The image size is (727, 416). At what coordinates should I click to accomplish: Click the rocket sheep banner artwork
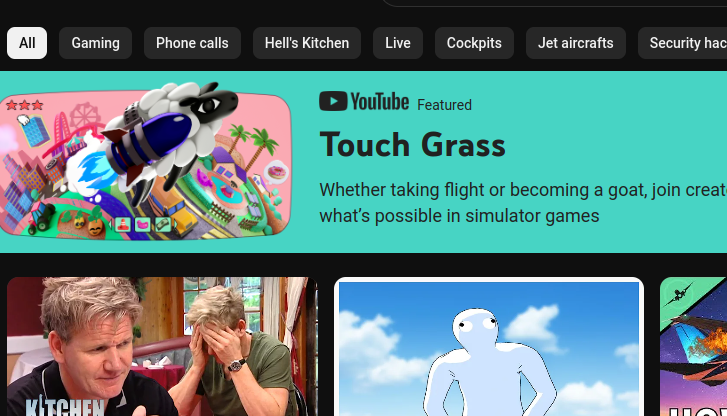(x=145, y=161)
